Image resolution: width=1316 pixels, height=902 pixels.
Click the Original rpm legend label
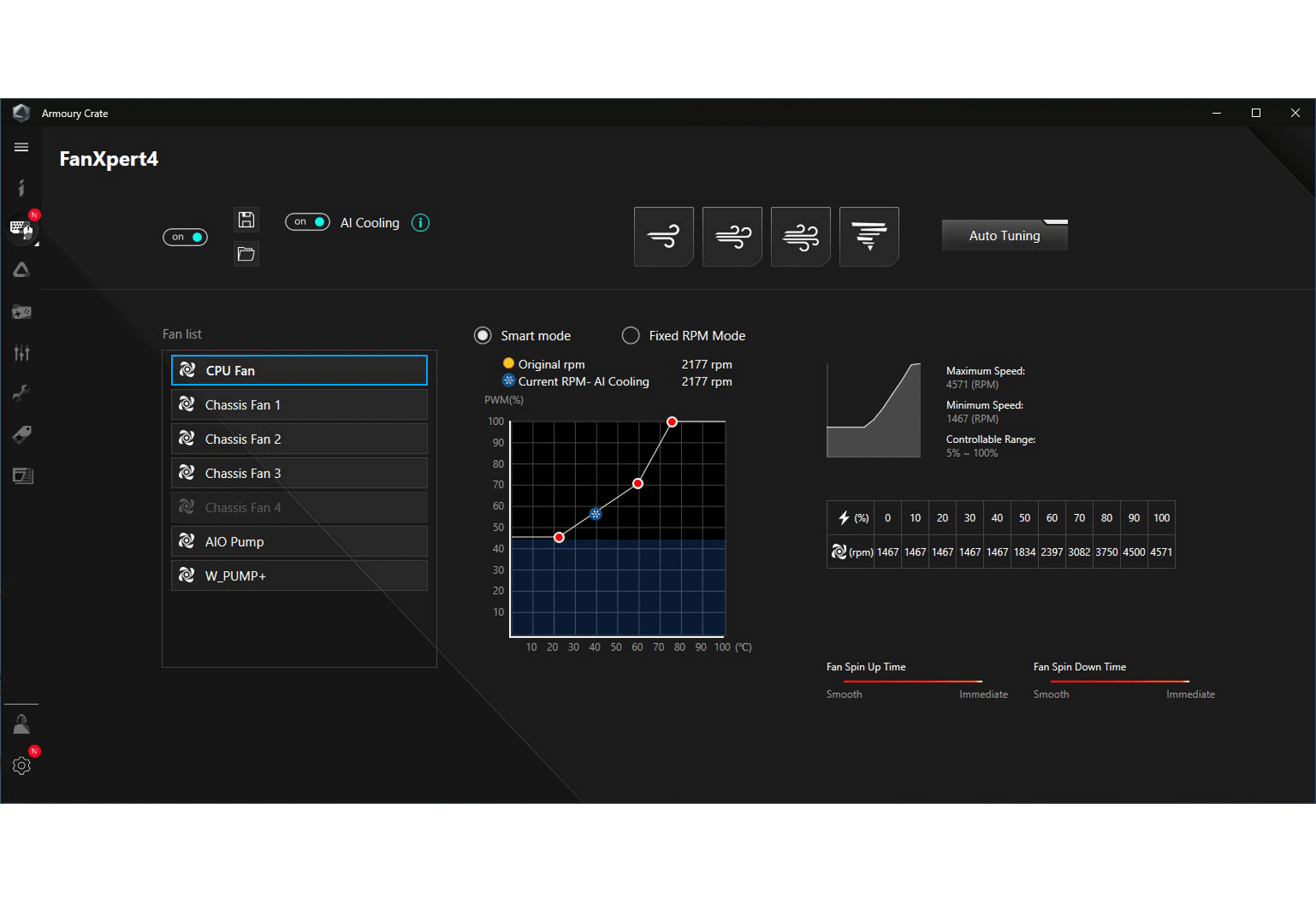click(x=552, y=365)
